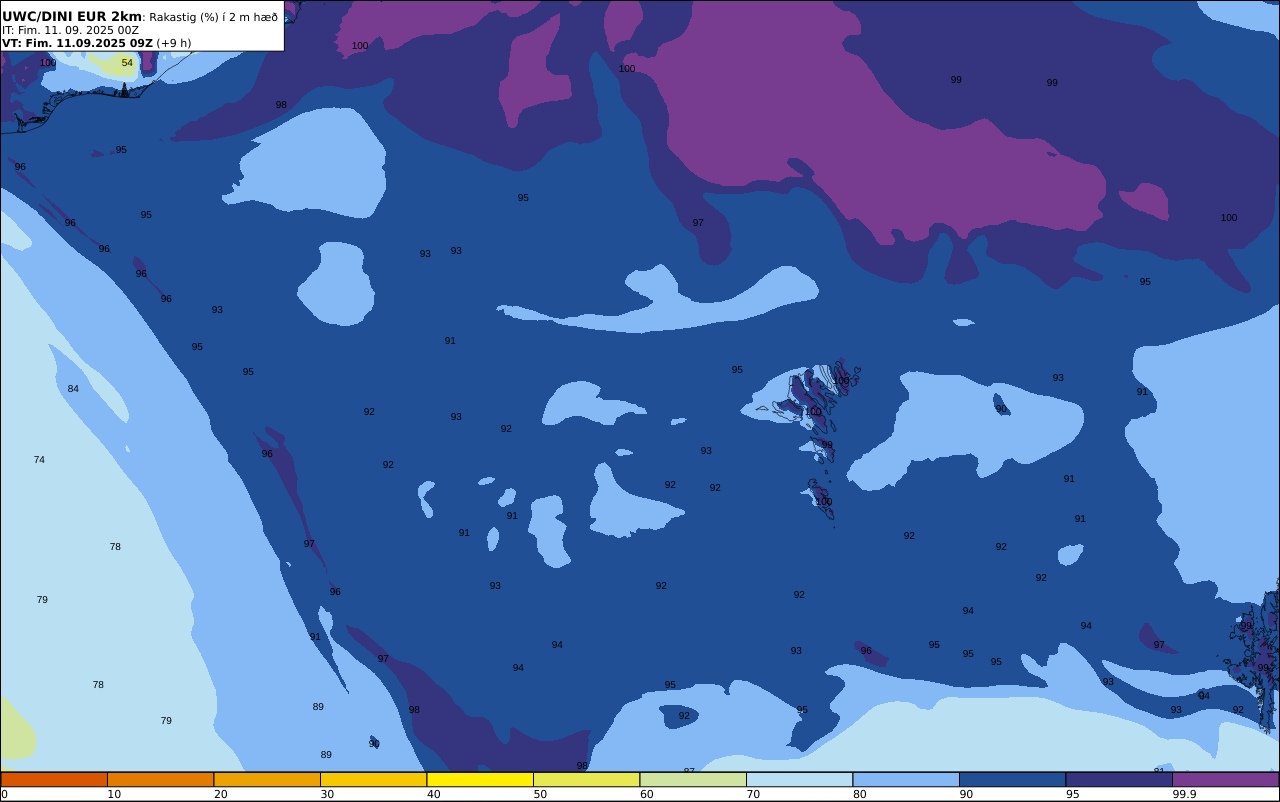Click the legend tick label "50"
This screenshot has width=1280, height=802.
[540, 794]
